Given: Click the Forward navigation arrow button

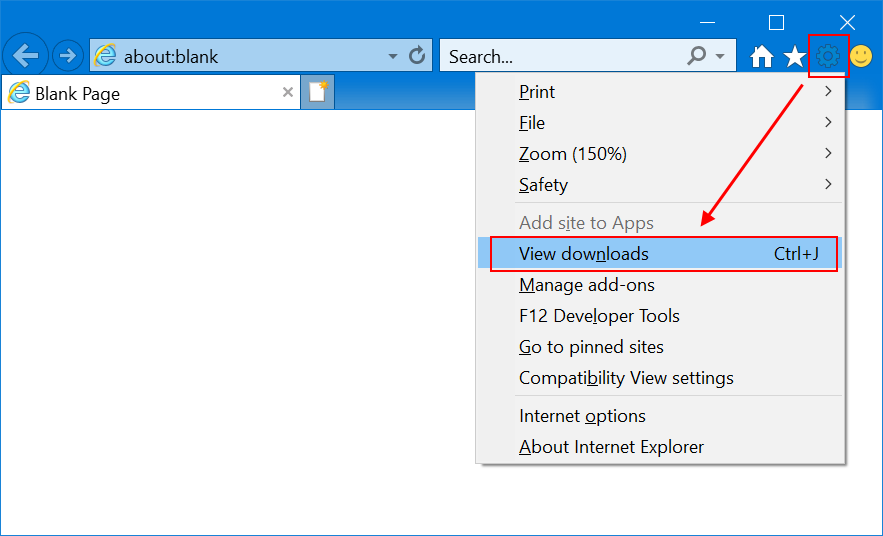Looking at the screenshot, I should [x=68, y=55].
